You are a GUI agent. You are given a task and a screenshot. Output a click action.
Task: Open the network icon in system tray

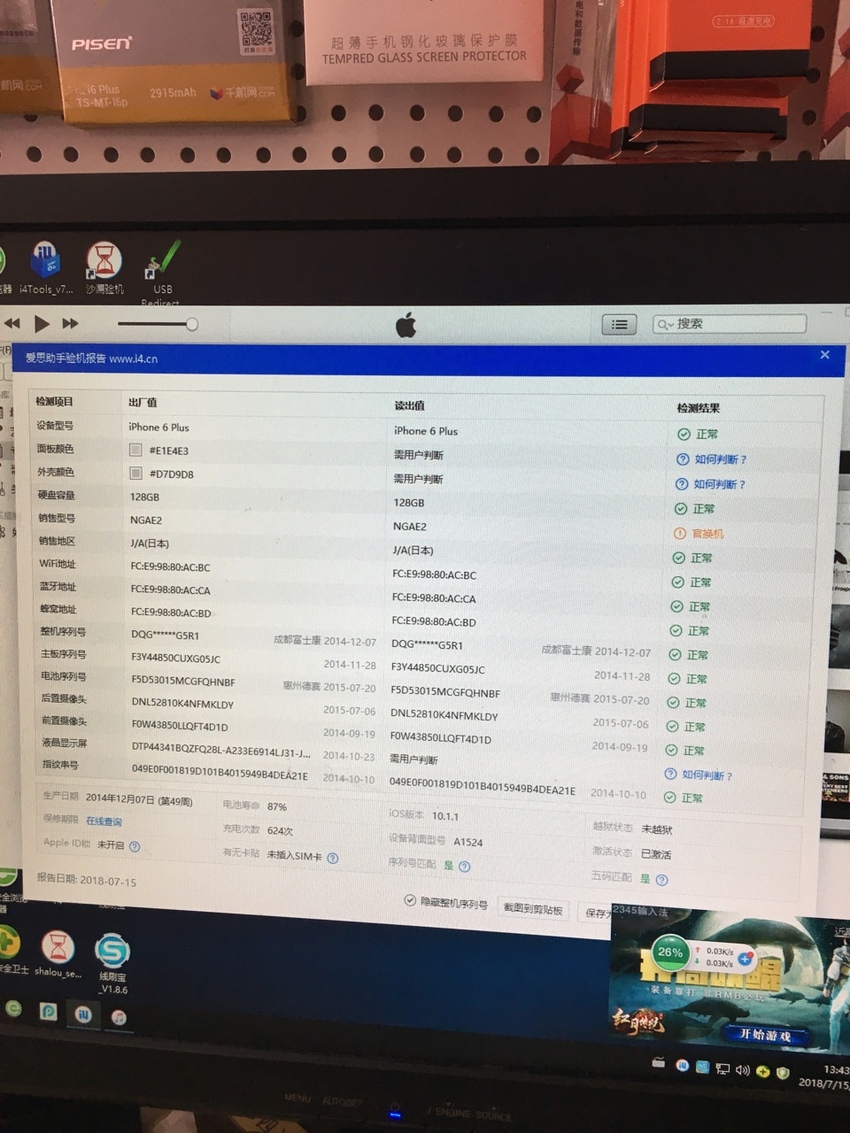722,1068
